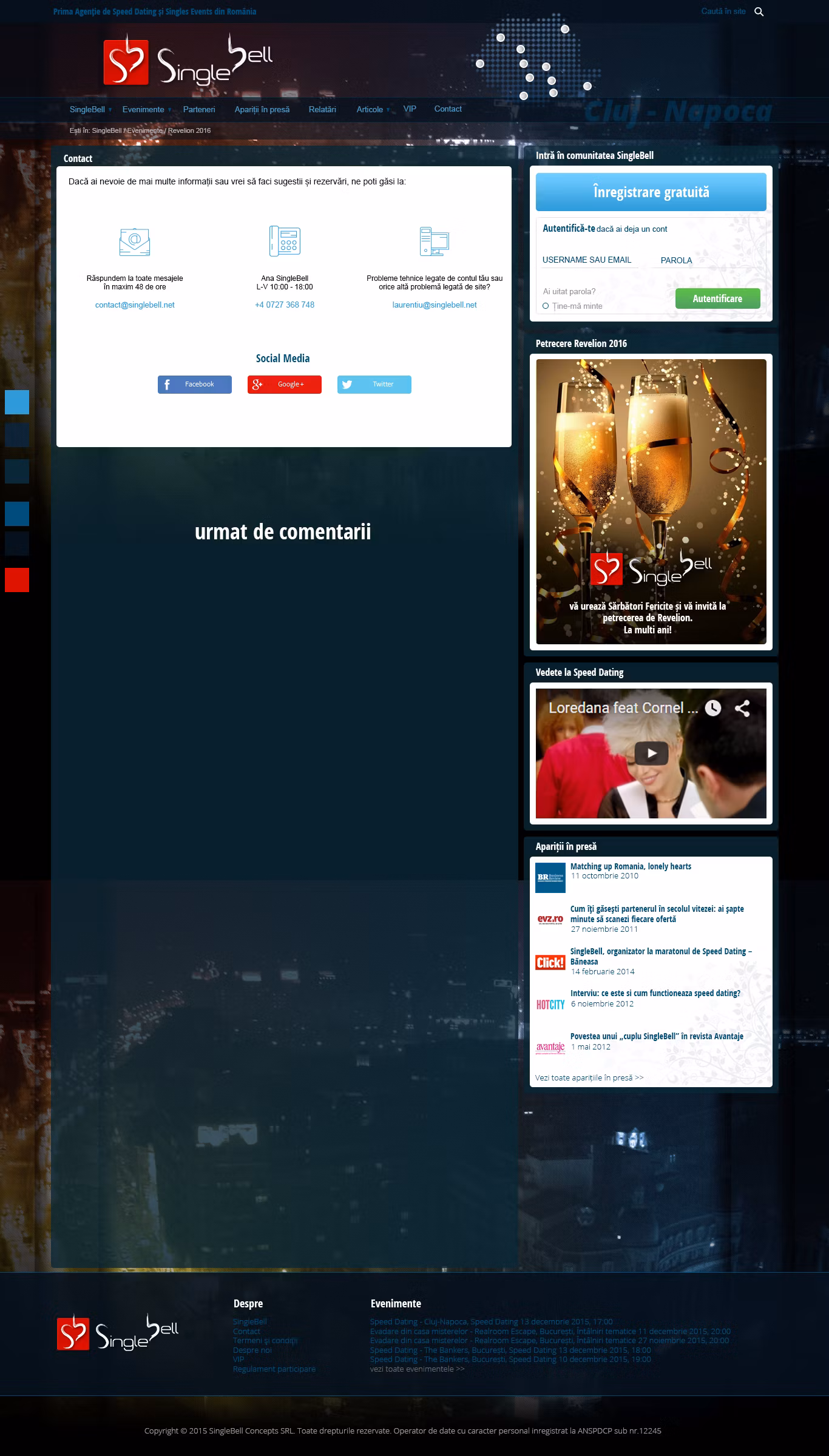Click into USERNAME SAU EMAIL field
Image resolution: width=829 pixels, height=1456 pixels.
(590, 260)
